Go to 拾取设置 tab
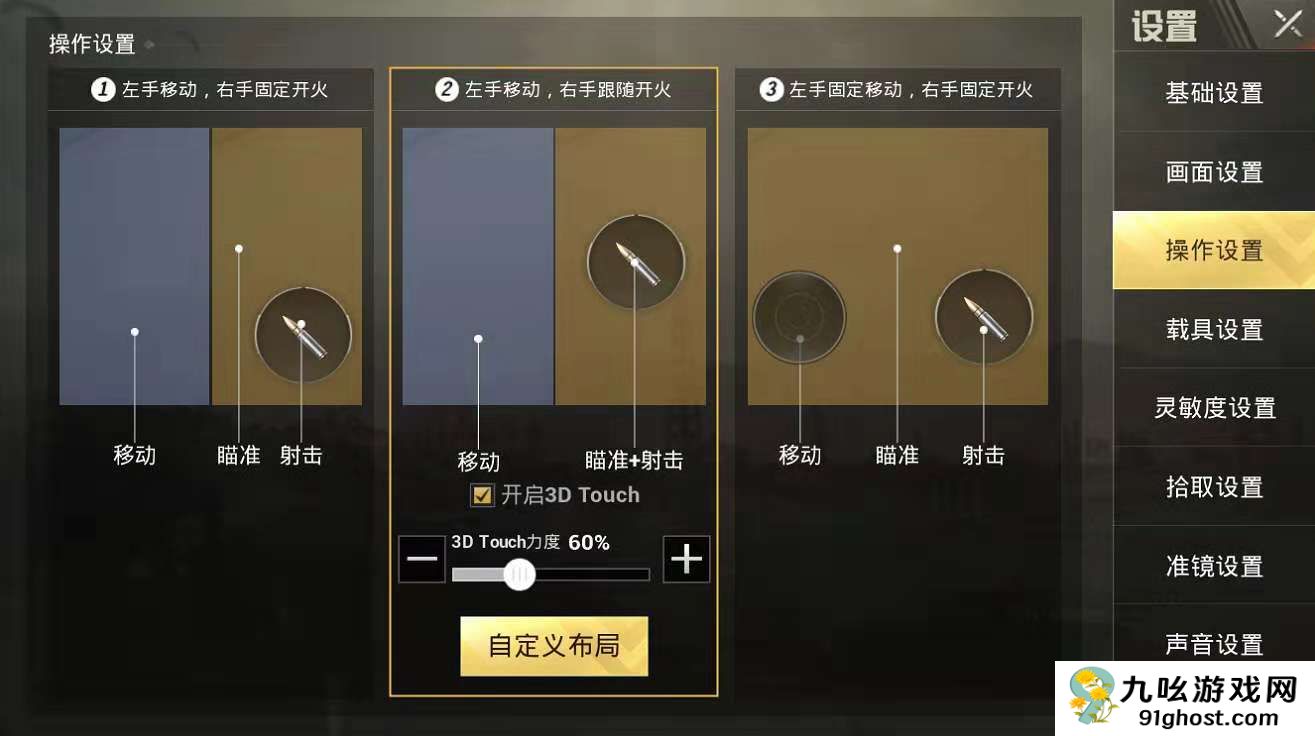This screenshot has height=736, width=1315. click(1214, 487)
